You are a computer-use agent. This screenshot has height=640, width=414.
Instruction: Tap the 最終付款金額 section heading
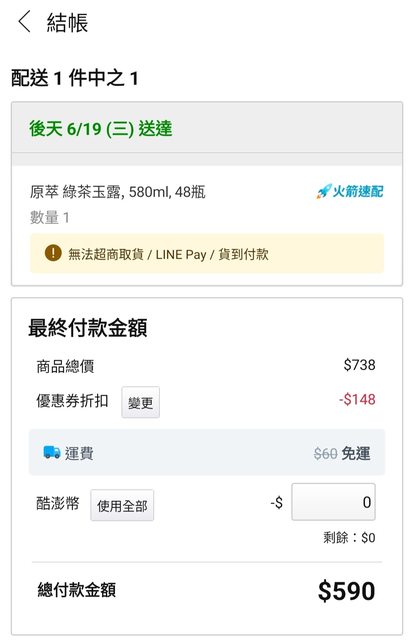(88, 328)
